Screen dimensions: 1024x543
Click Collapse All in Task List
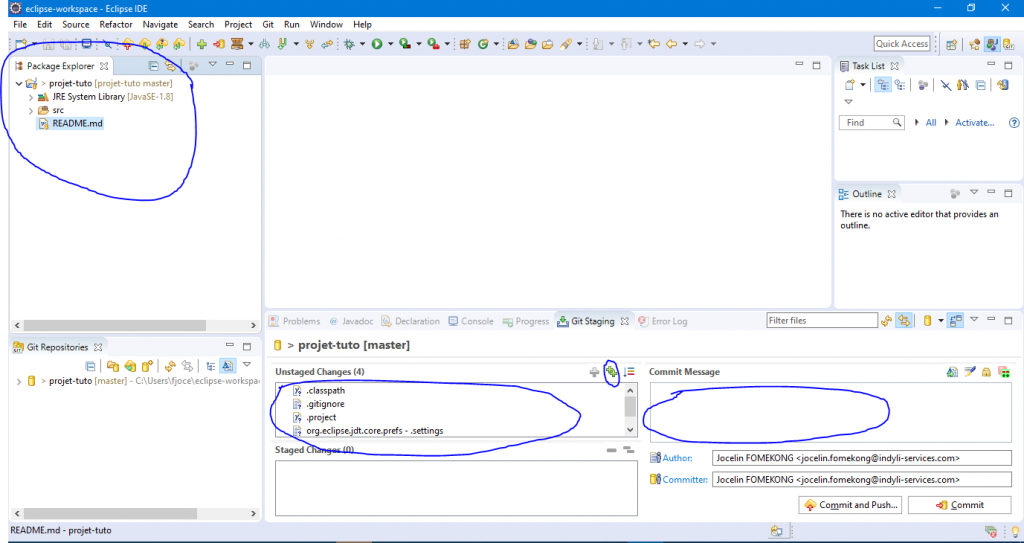(981, 84)
